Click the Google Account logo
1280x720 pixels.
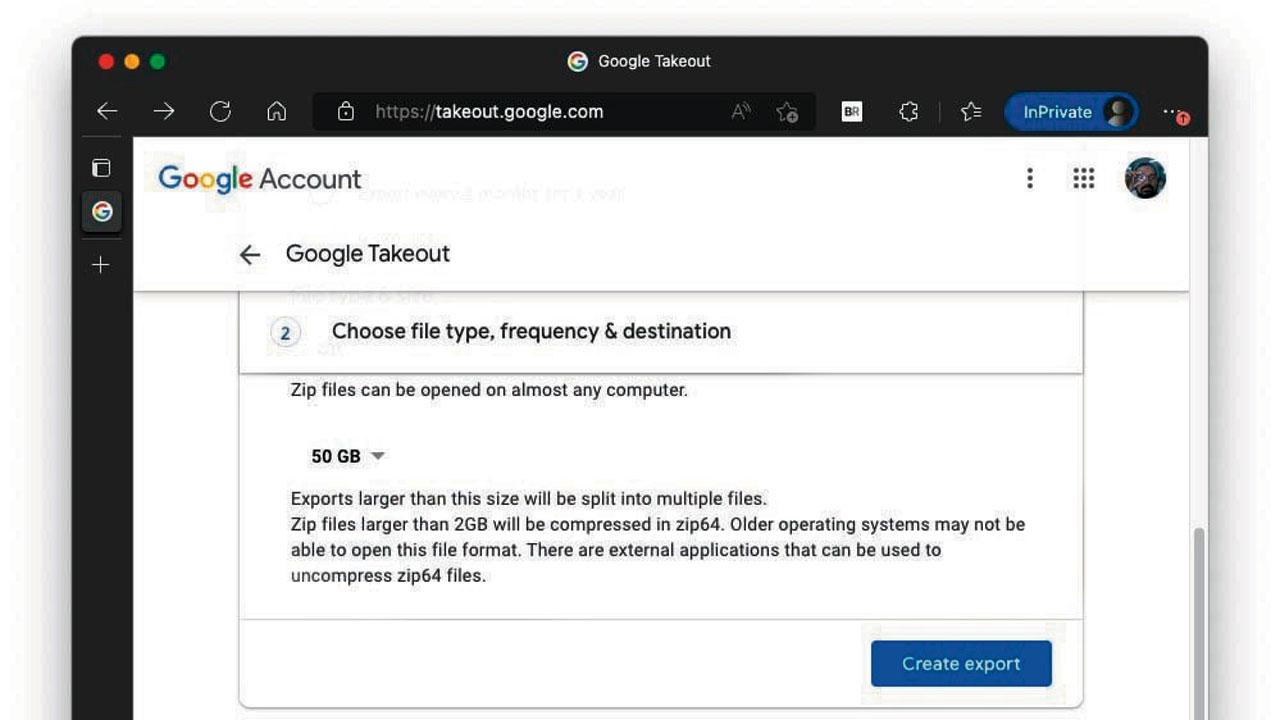[260, 179]
